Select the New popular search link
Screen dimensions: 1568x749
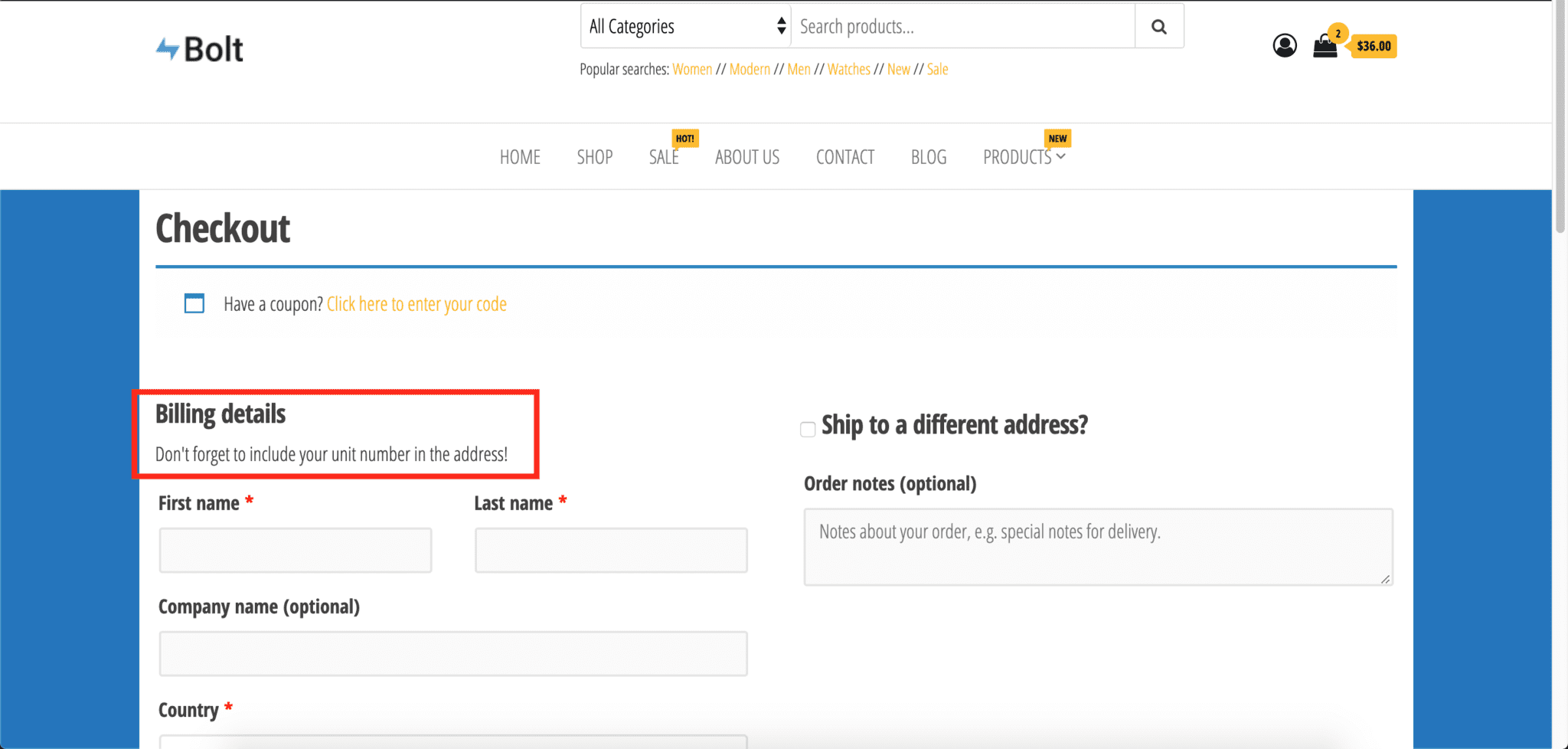pyautogui.click(x=899, y=69)
